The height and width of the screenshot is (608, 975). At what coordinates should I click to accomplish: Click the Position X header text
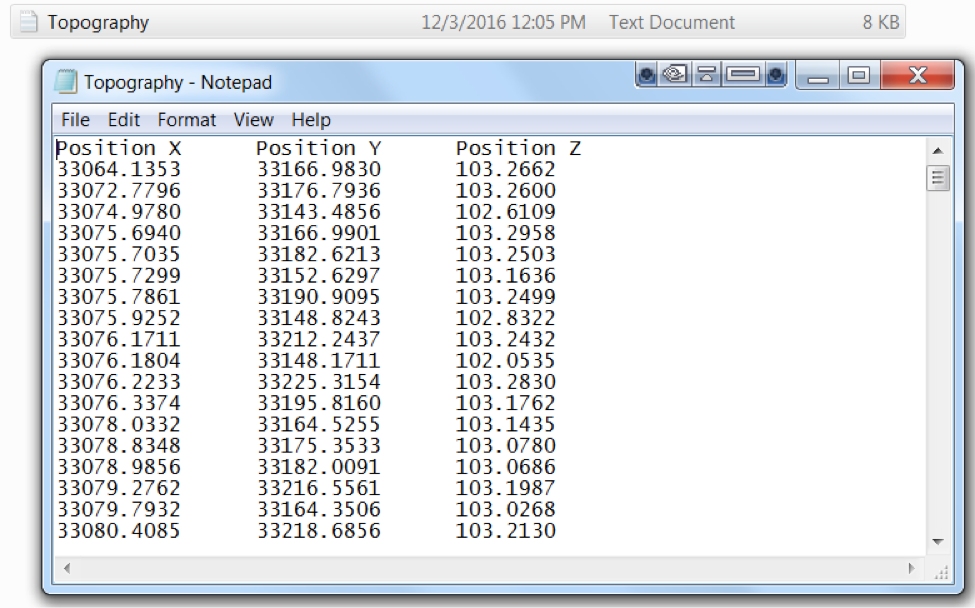(x=119, y=148)
